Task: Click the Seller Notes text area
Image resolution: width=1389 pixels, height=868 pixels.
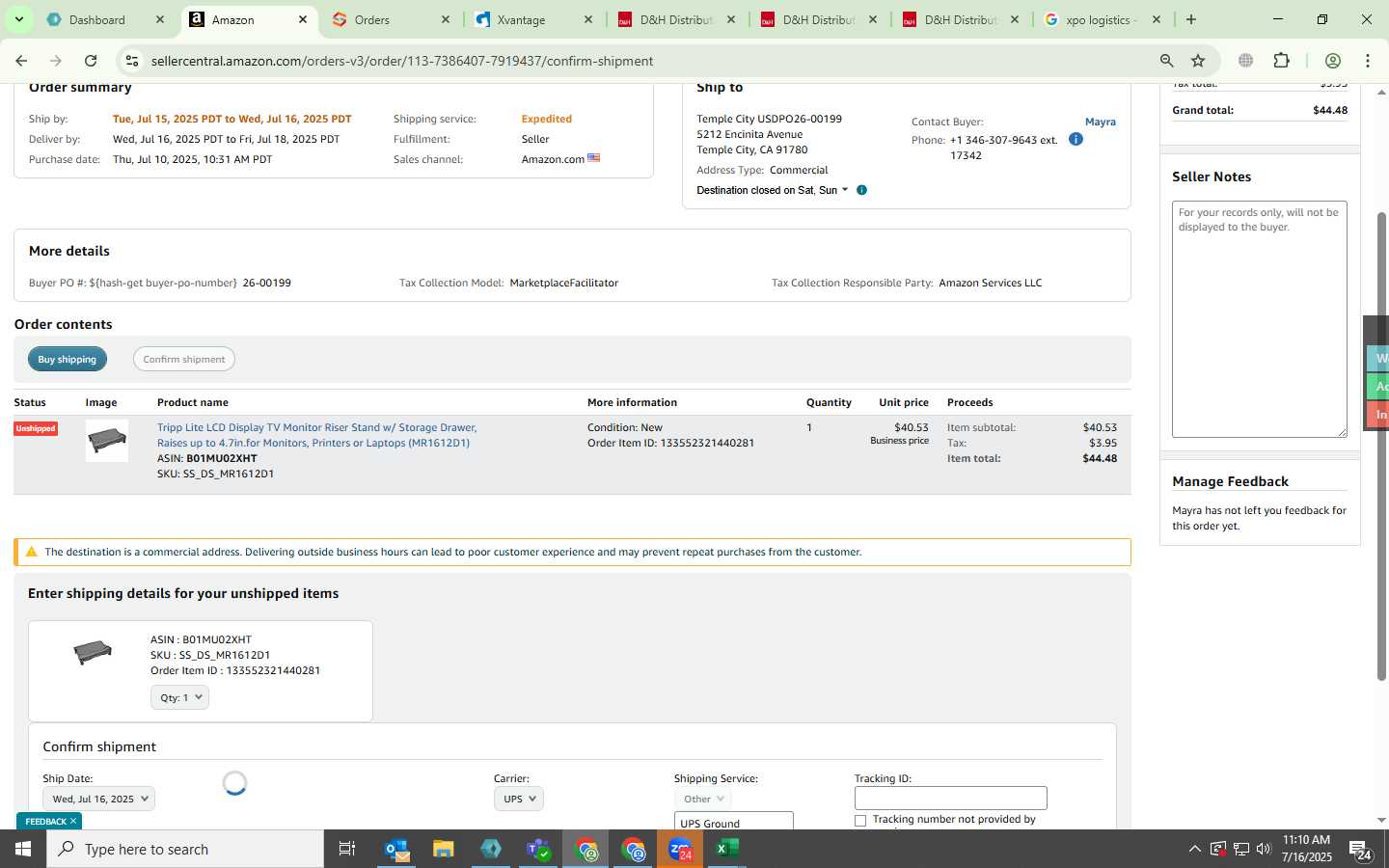Action: pos(1259,319)
